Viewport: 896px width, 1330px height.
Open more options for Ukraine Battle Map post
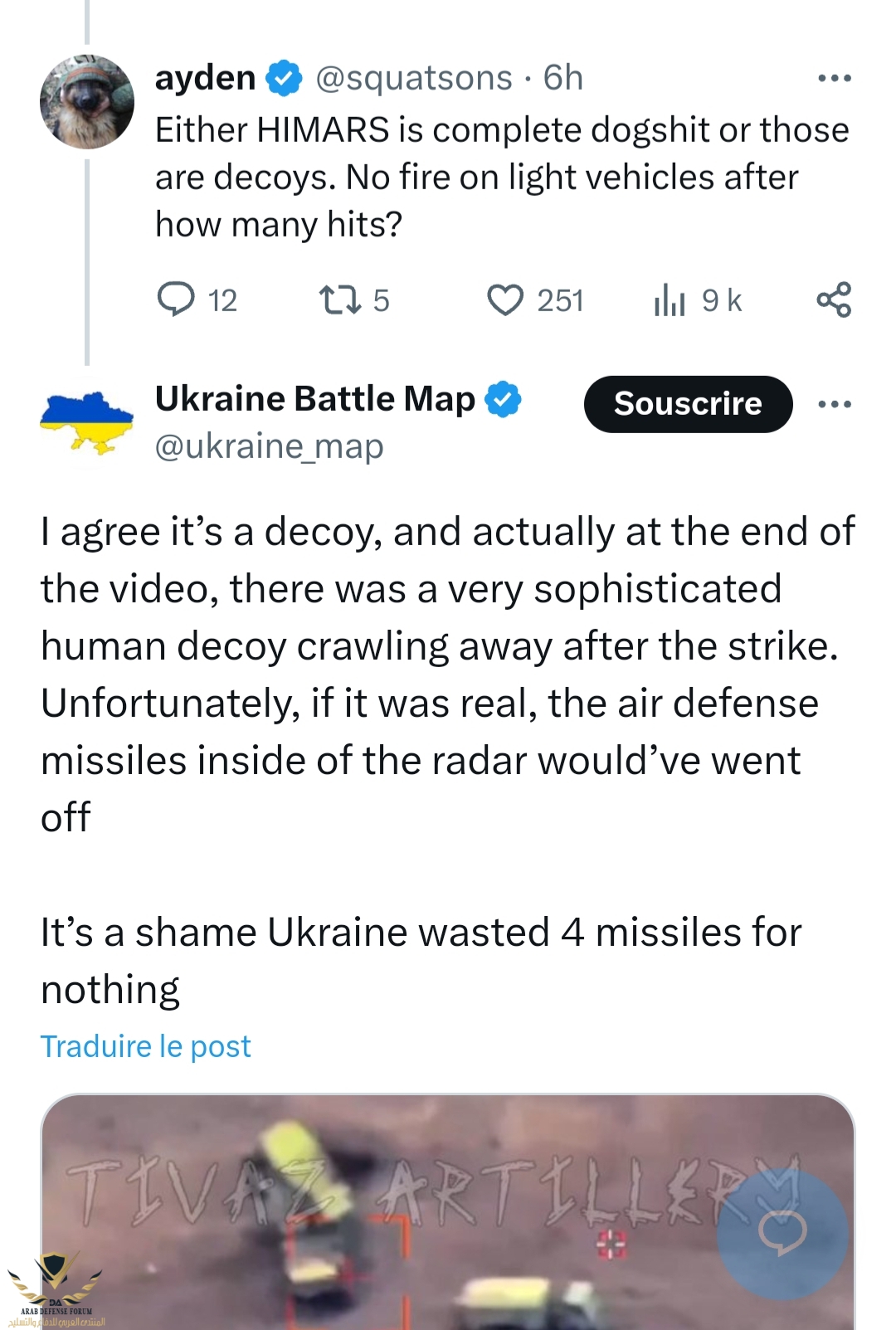(834, 404)
